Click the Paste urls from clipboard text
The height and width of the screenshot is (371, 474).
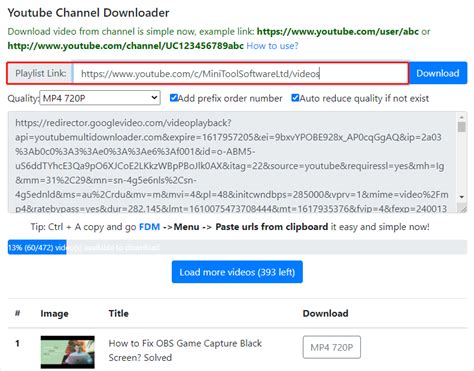click(272, 227)
